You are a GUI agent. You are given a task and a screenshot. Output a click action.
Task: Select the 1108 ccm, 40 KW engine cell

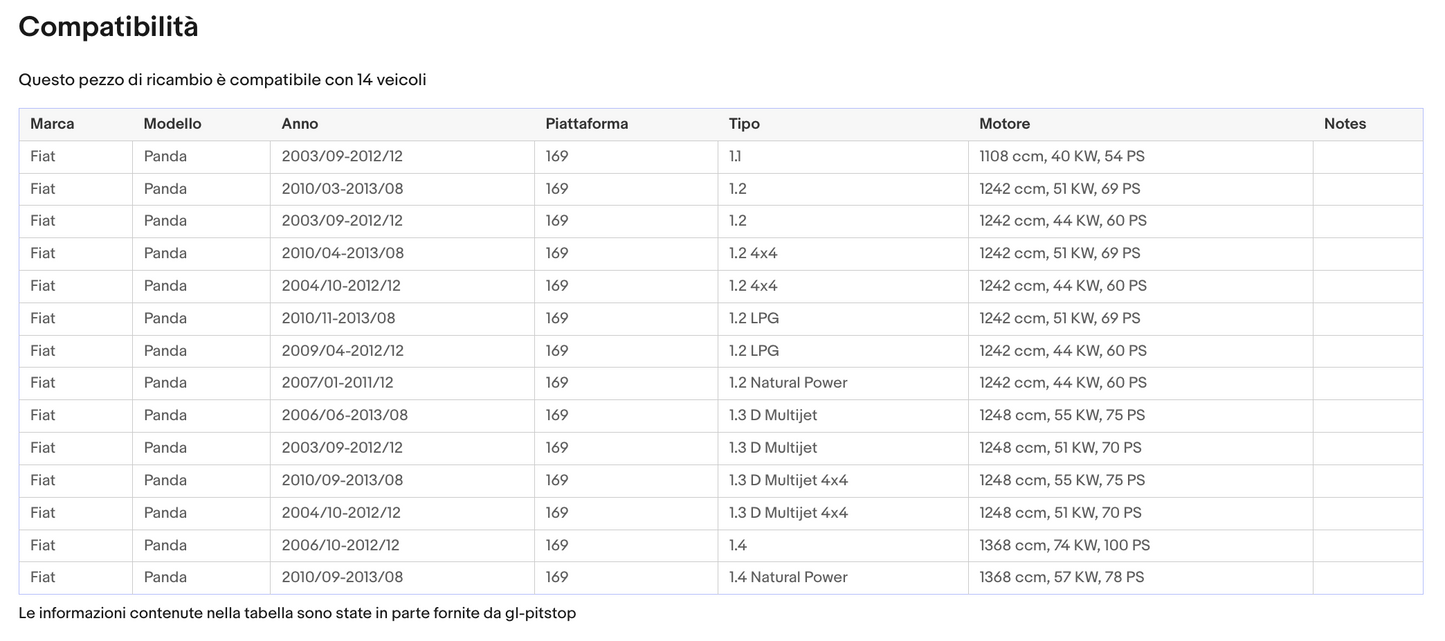pos(1060,156)
